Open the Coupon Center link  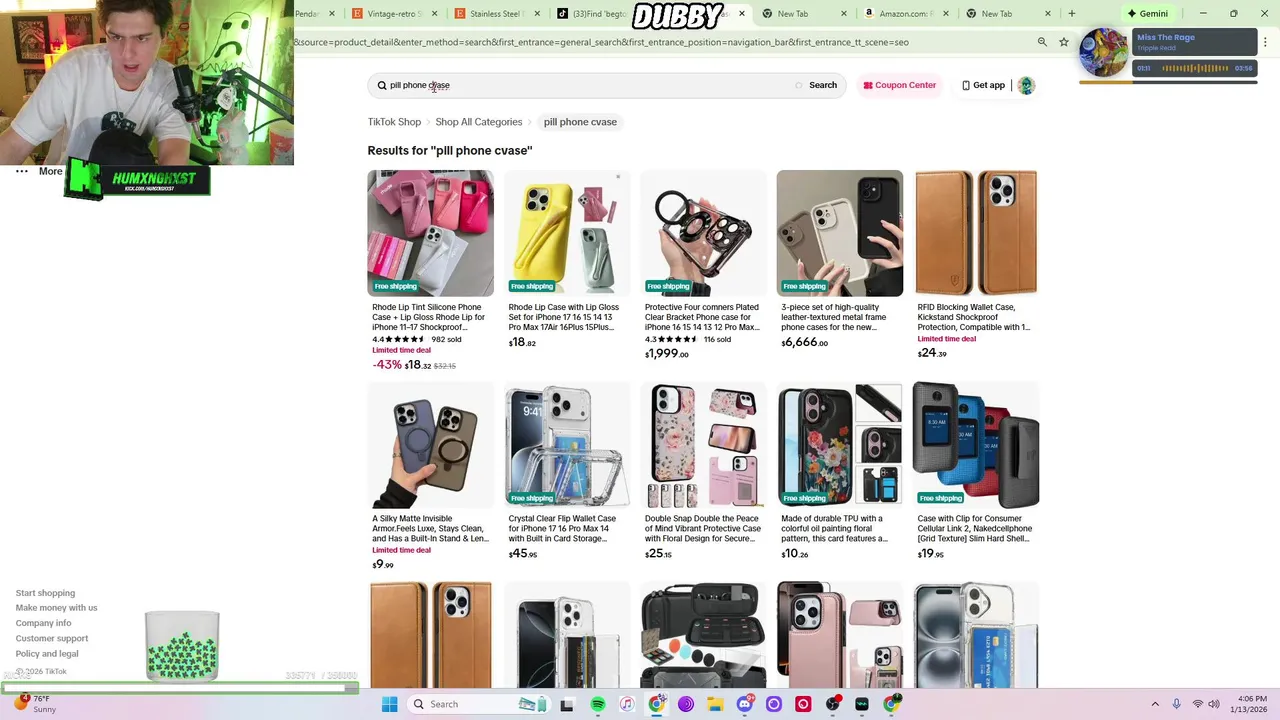click(899, 85)
